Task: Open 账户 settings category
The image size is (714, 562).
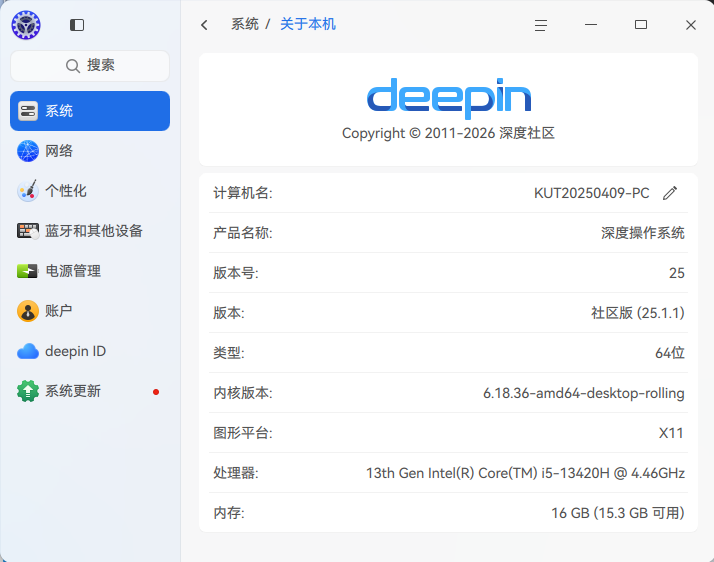Action: [x=90, y=311]
